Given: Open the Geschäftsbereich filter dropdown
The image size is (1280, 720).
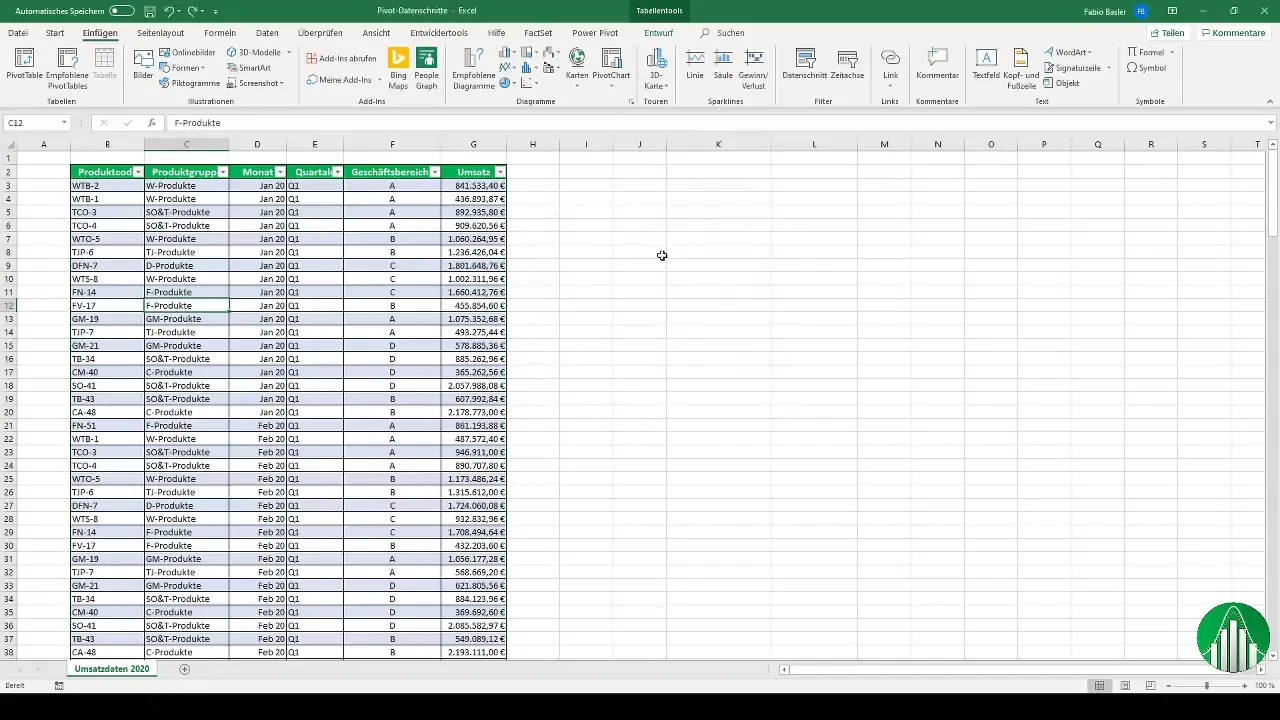Looking at the screenshot, I should pyautogui.click(x=435, y=172).
